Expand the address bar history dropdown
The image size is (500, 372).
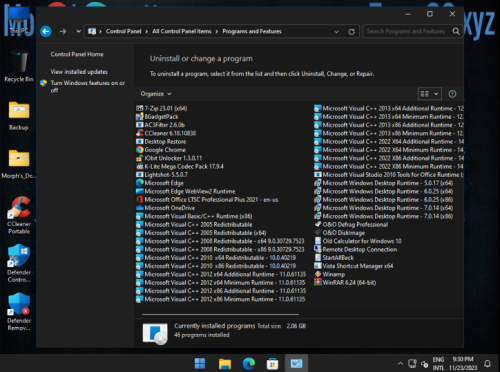pos(336,32)
